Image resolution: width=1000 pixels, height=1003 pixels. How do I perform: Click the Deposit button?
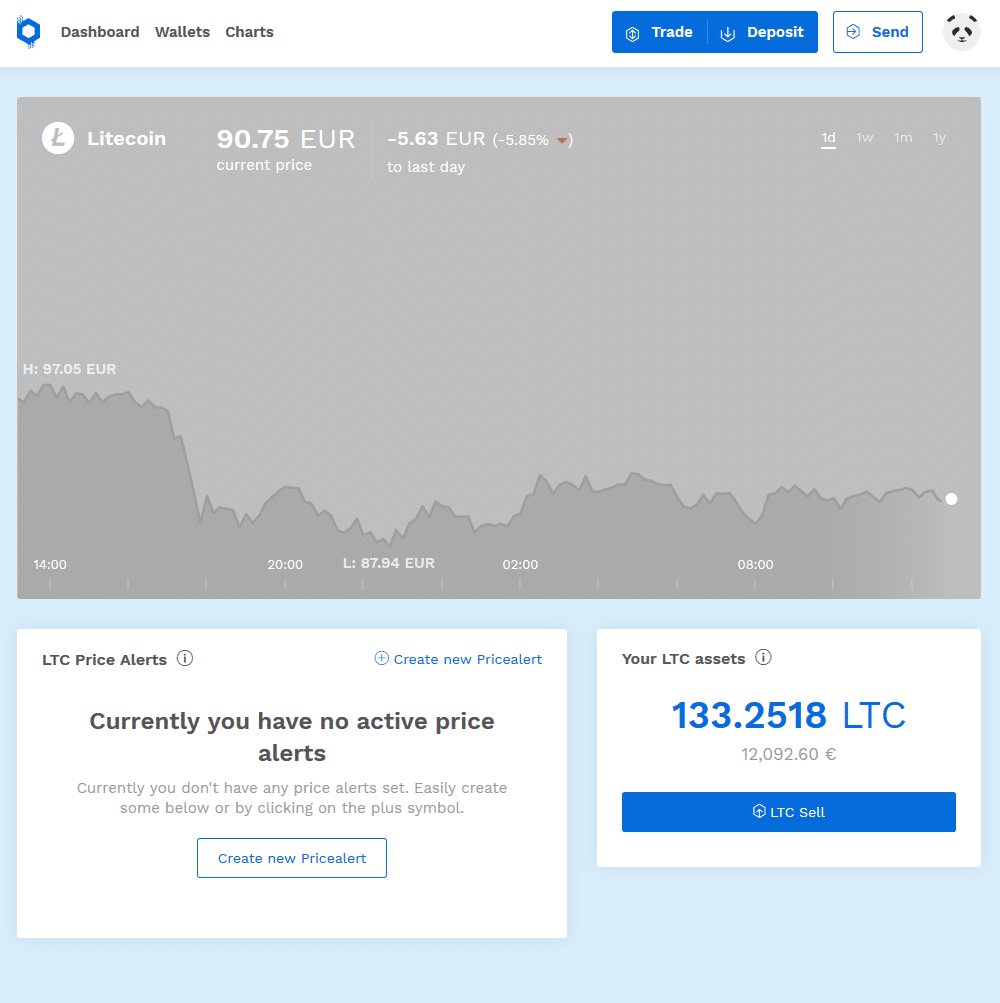[x=763, y=32]
